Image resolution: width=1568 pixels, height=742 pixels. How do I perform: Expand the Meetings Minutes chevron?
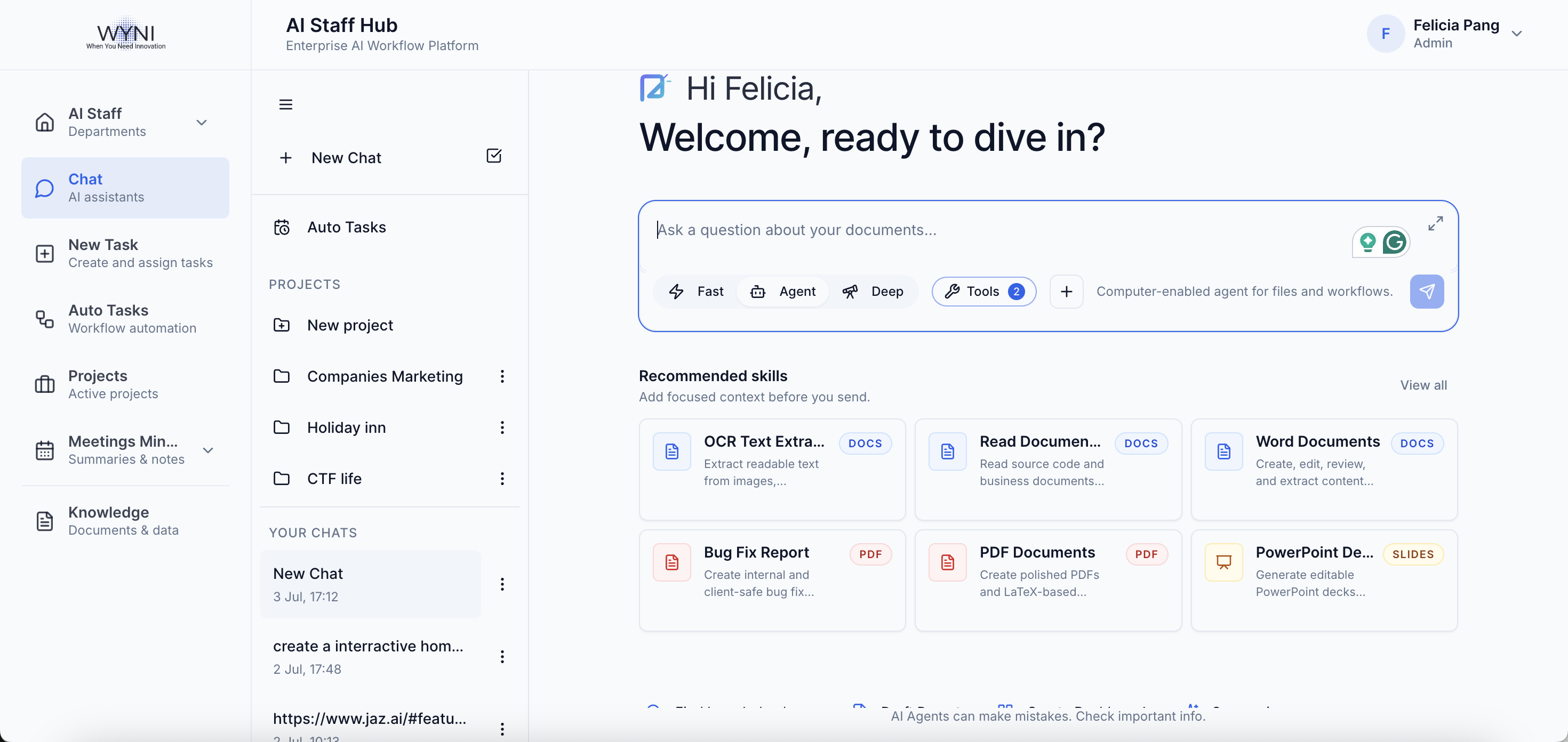tap(208, 450)
